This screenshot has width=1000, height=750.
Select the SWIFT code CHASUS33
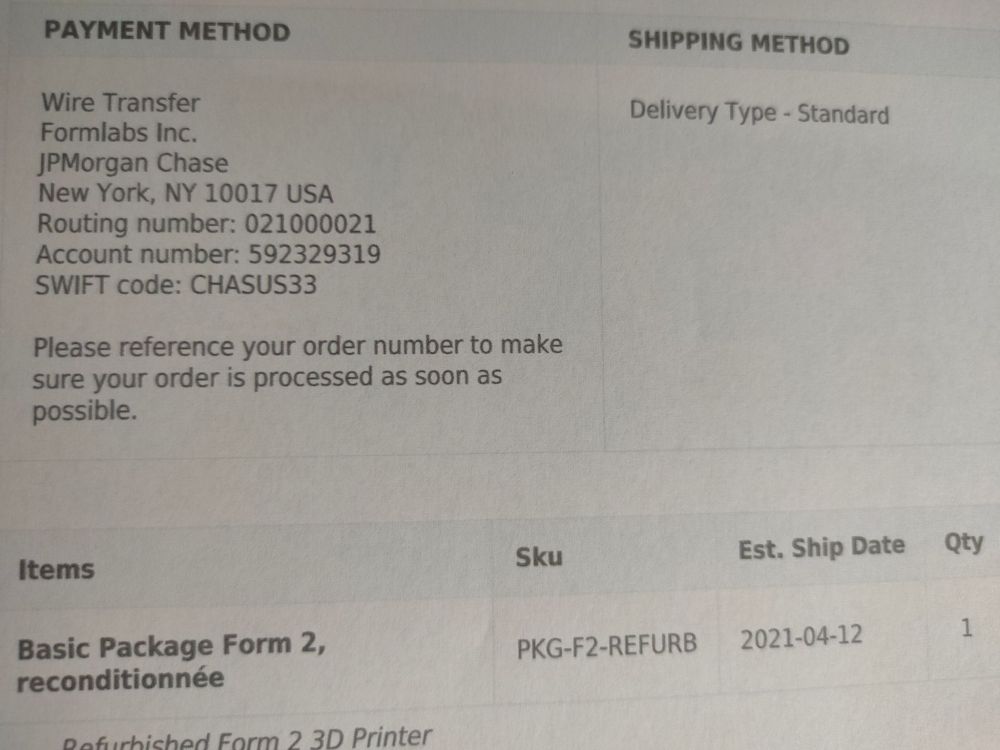(254, 285)
